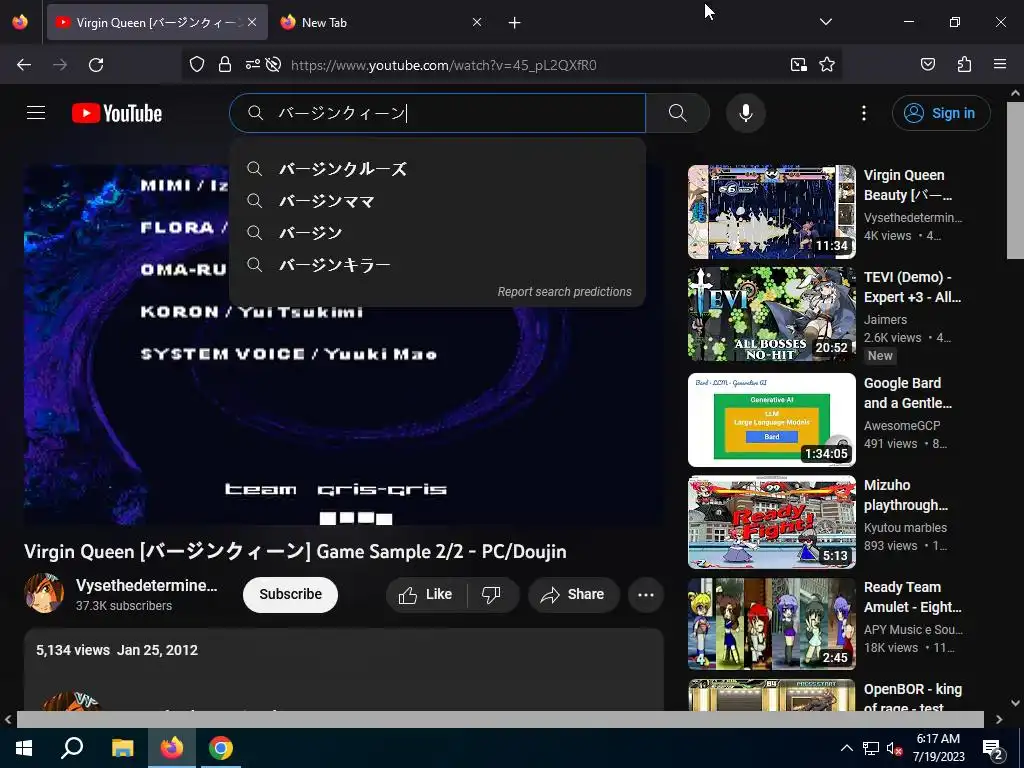Open Vysethedetermined channel avatar
This screenshot has height=768, width=1024.
point(44,593)
